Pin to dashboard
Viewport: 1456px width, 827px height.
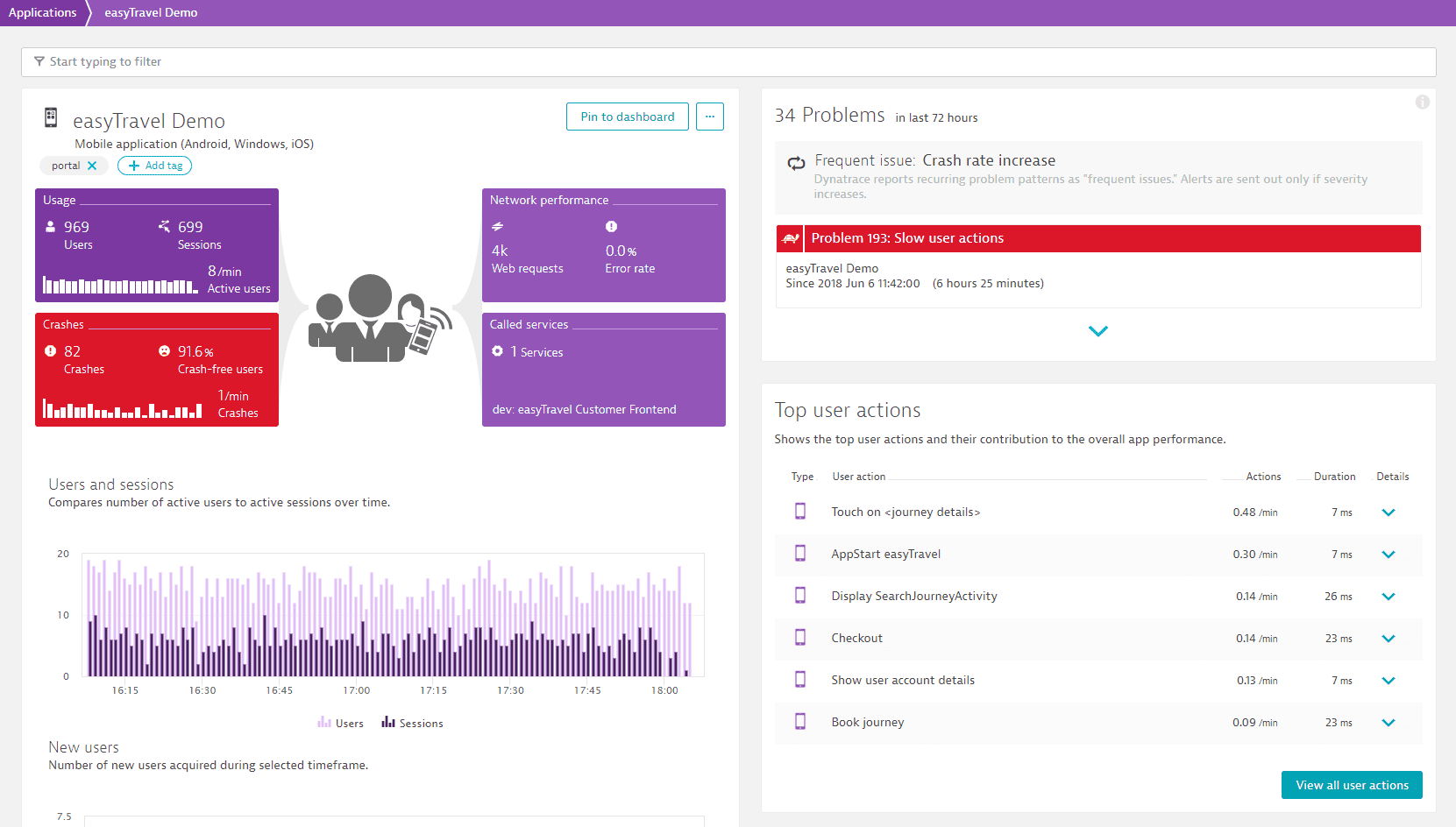(x=628, y=117)
